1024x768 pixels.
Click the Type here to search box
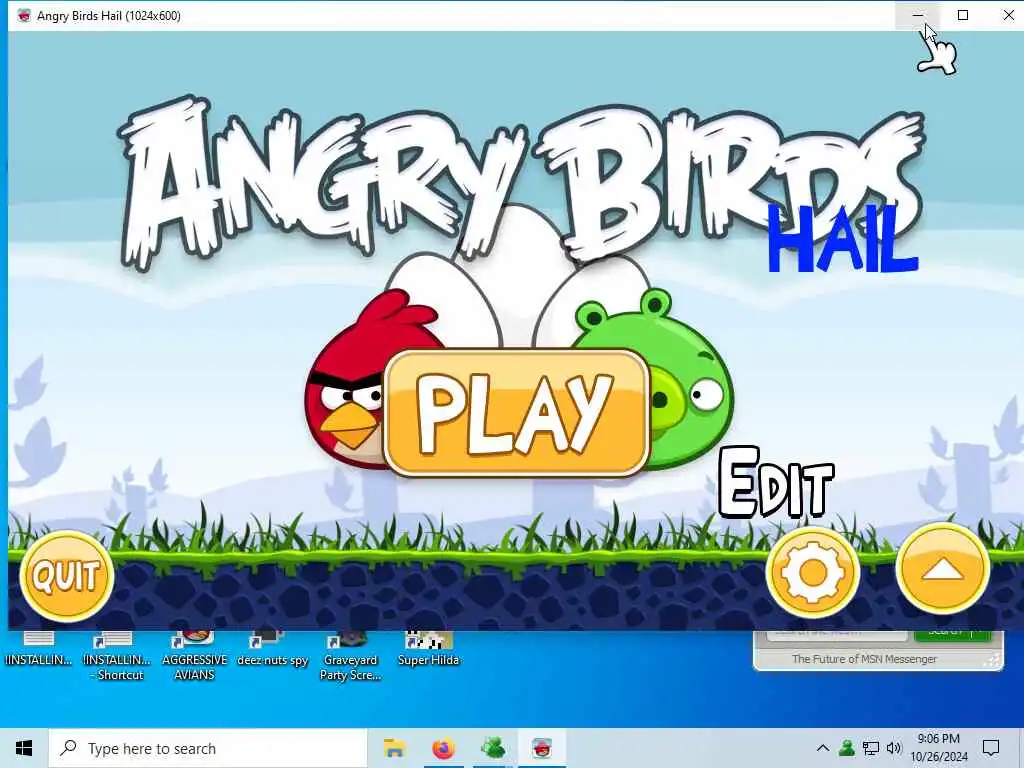point(208,748)
